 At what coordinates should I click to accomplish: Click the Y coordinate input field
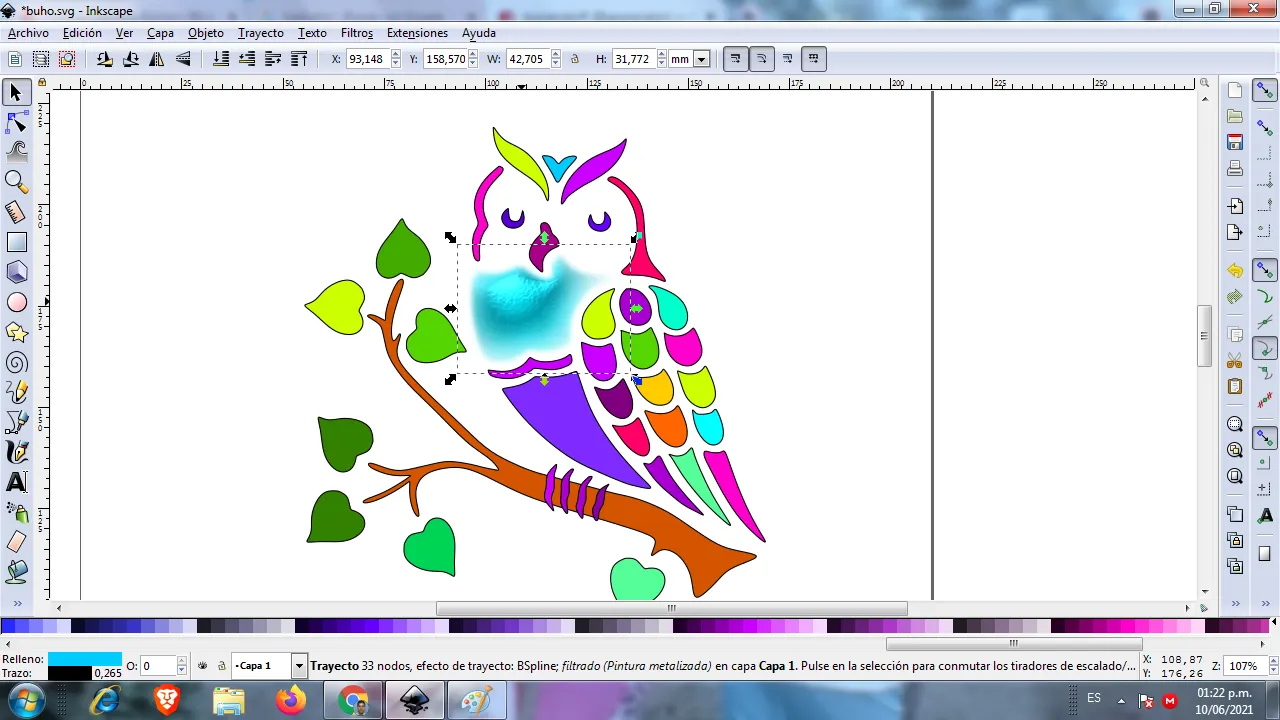[445, 59]
